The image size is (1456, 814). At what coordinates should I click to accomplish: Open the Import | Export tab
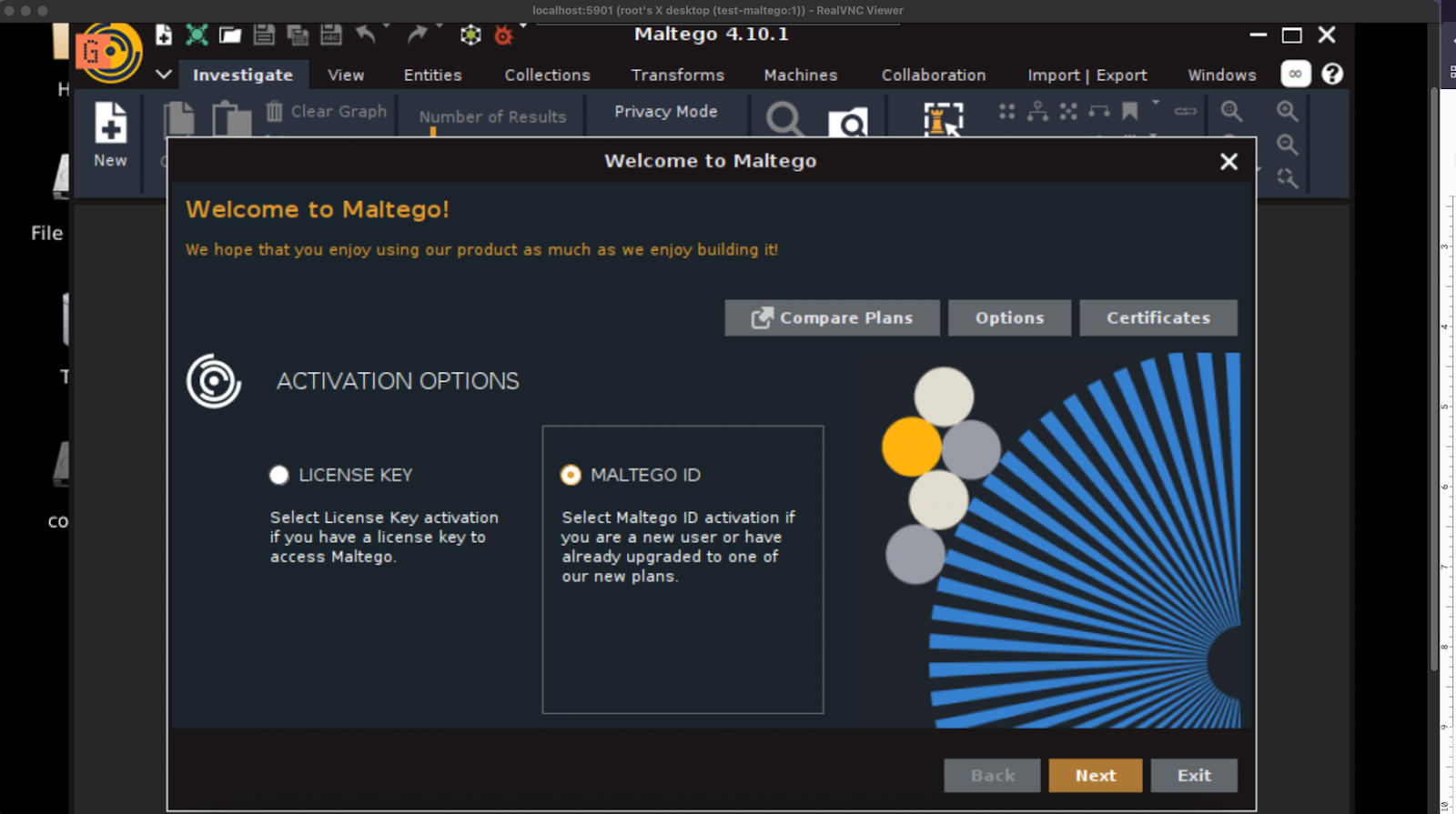click(1087, 75)
